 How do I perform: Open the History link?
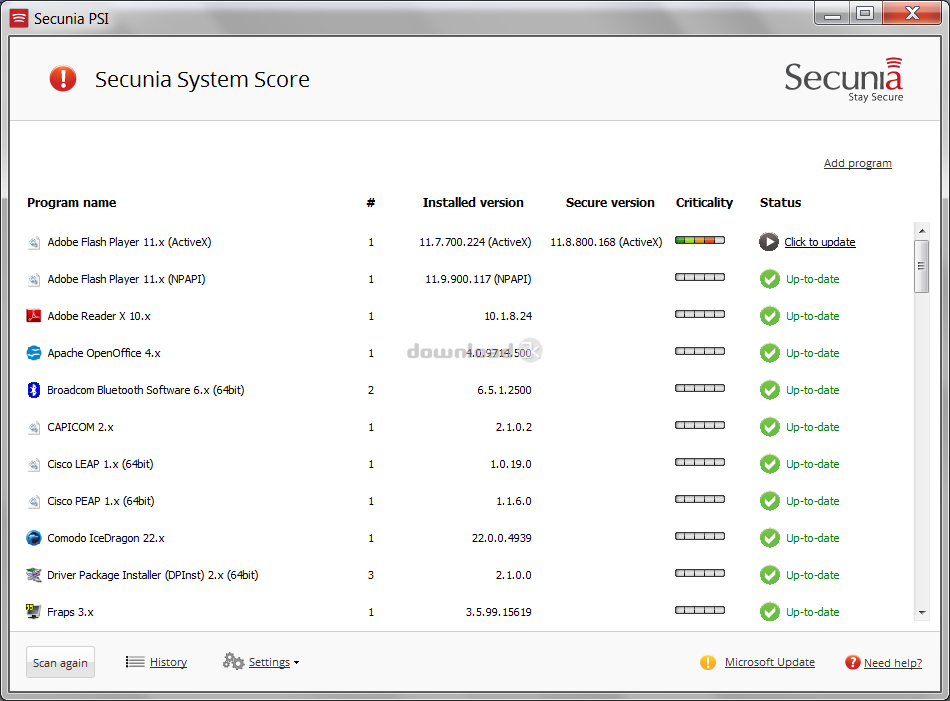coord(168,662)
